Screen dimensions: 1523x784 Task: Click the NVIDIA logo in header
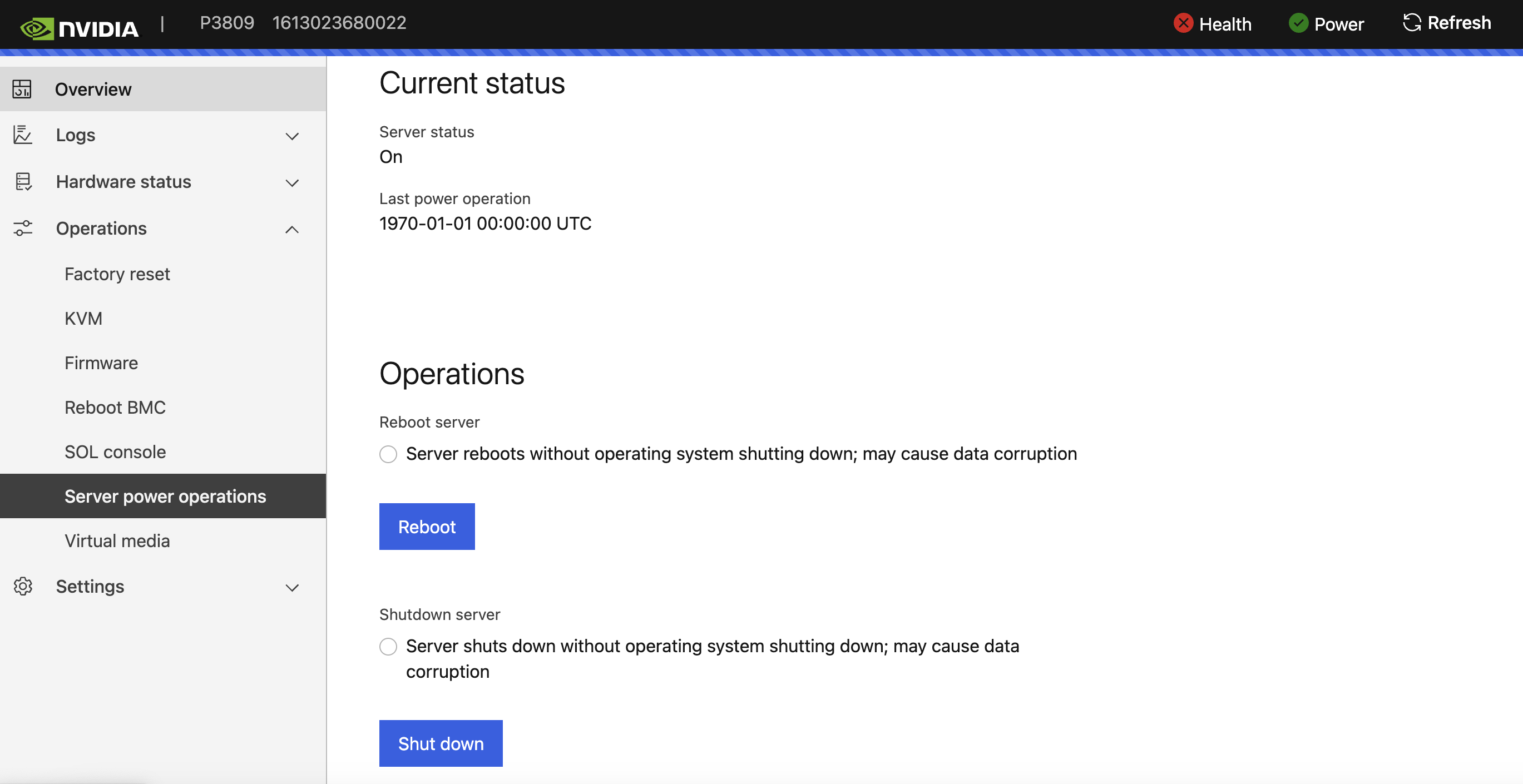tap(80, 27)
